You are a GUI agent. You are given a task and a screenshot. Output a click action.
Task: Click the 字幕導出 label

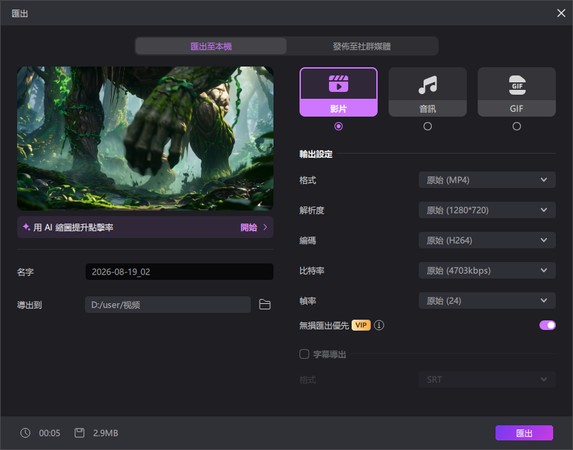pos(330,354)
